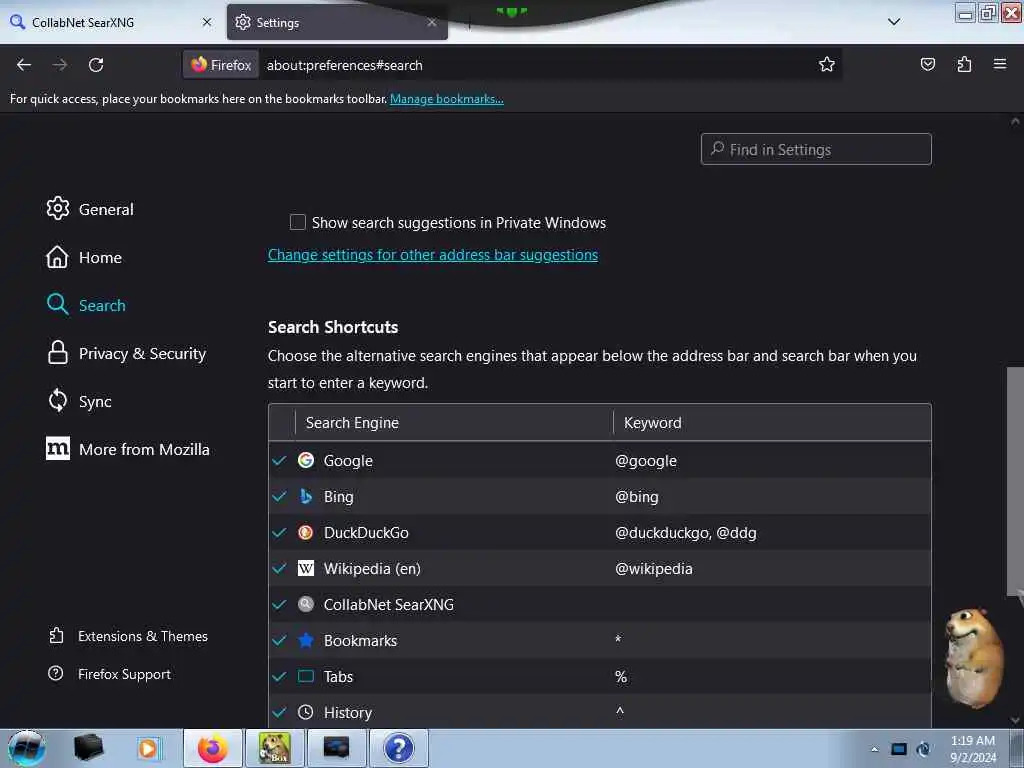Uncheck the Bing search shortcut
Viewport: 1024px width, 768px height.
click(280, 496)
